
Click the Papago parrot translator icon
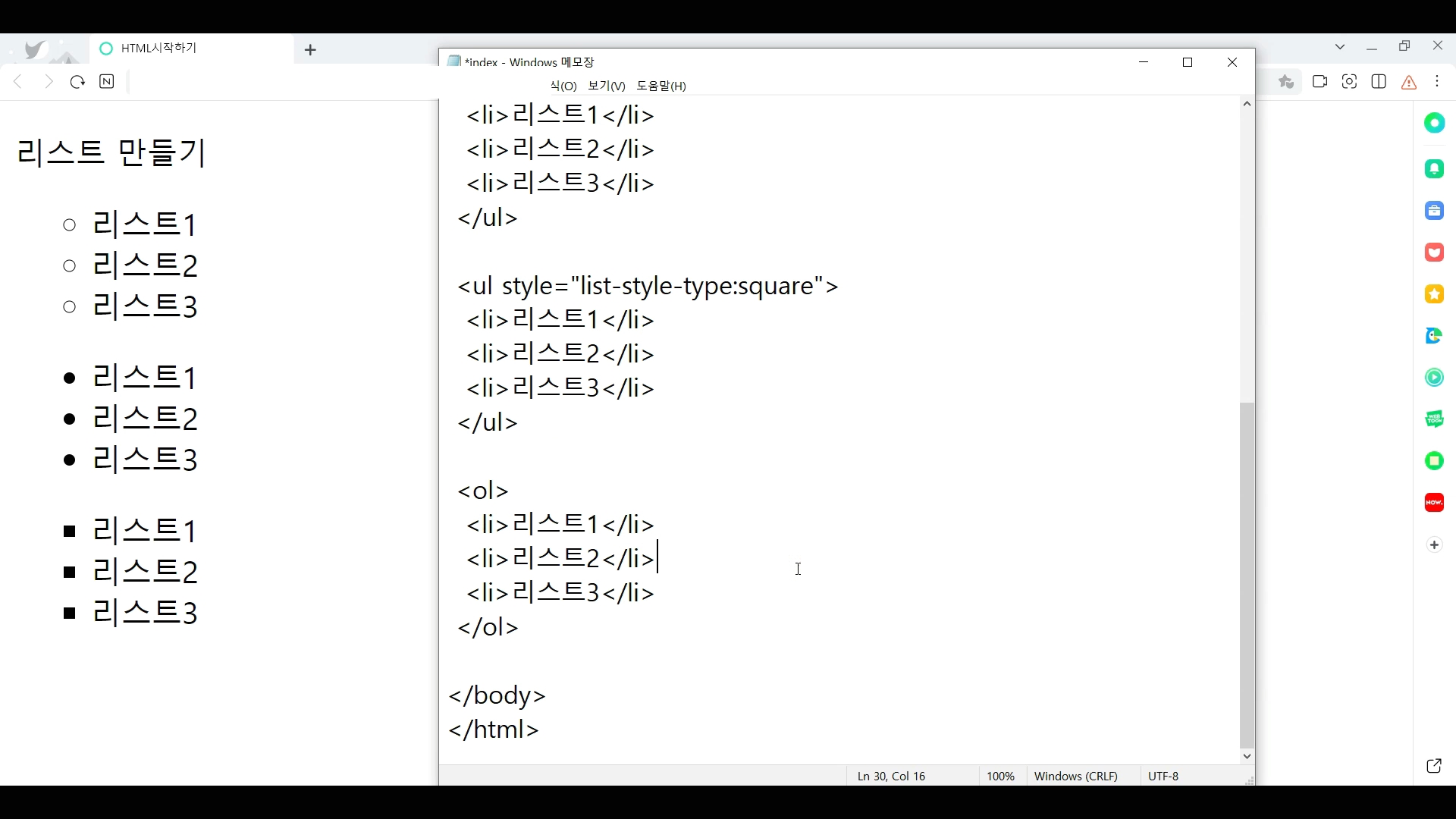click(1434, 336)
